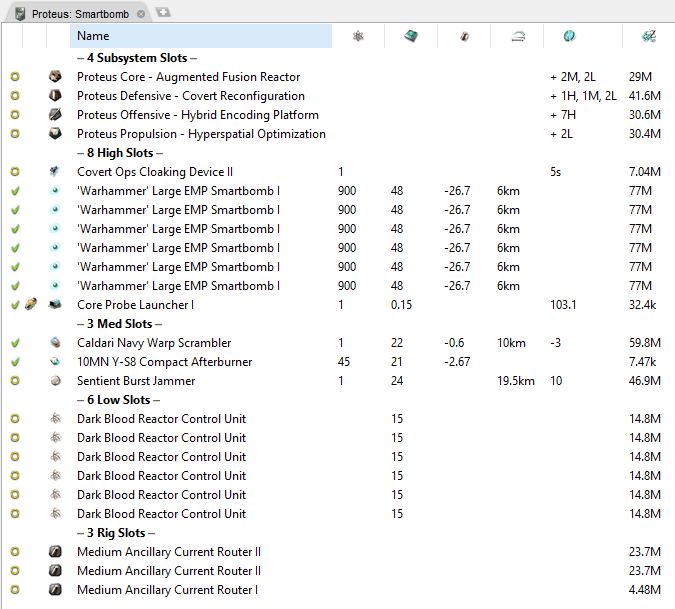Click the 6 Low Slots header
The image size is (675, 609).
tap(118, 400)
